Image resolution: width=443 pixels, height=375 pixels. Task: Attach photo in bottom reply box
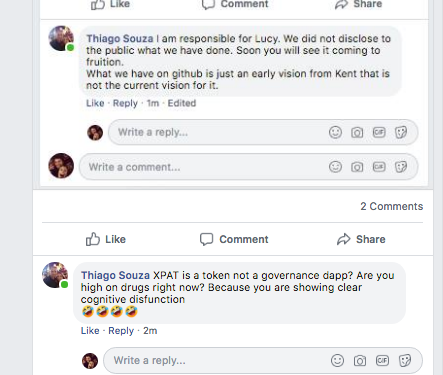click(360, 361)
